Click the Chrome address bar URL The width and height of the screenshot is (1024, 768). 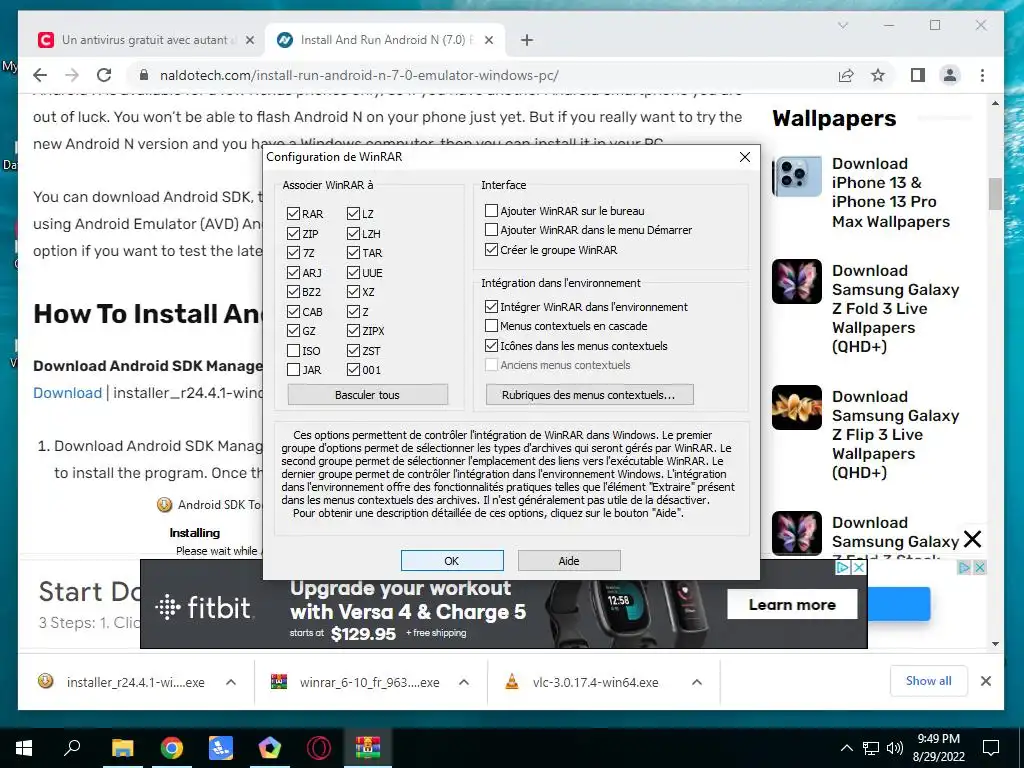click(359, 75)
